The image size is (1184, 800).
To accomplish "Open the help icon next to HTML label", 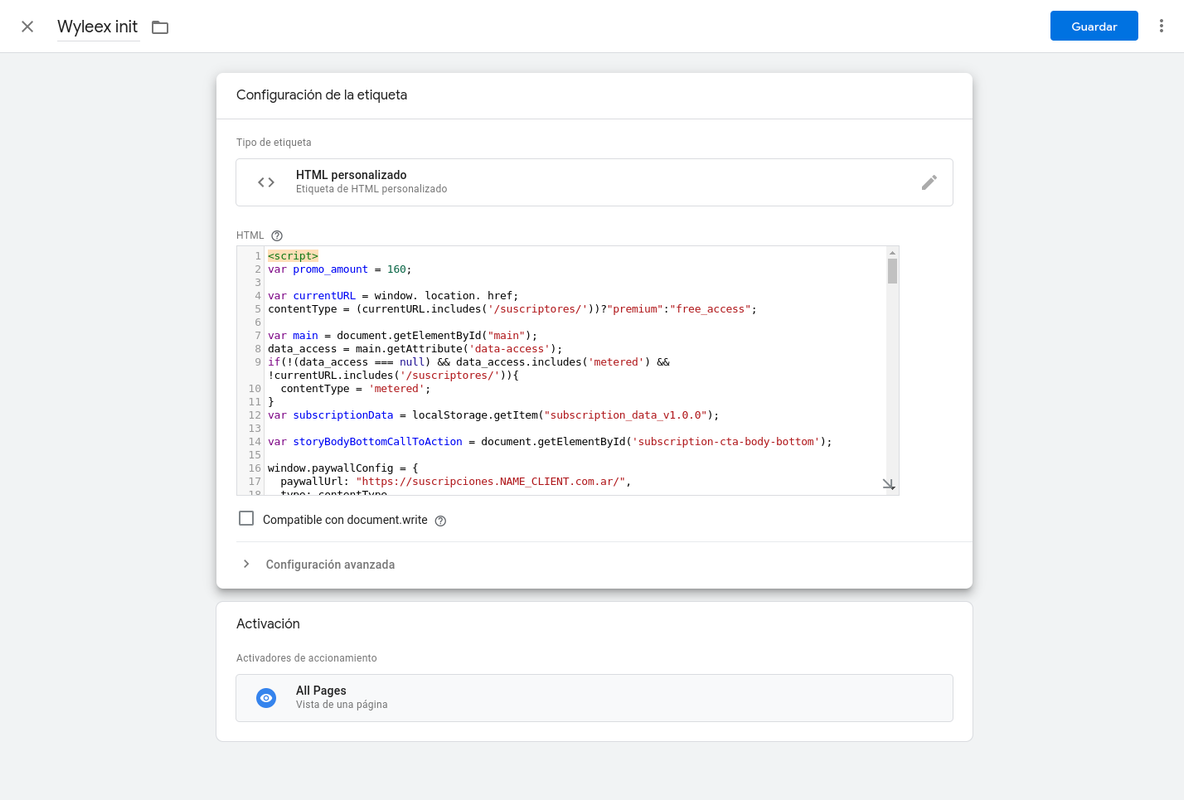I will tap(277, 236).
